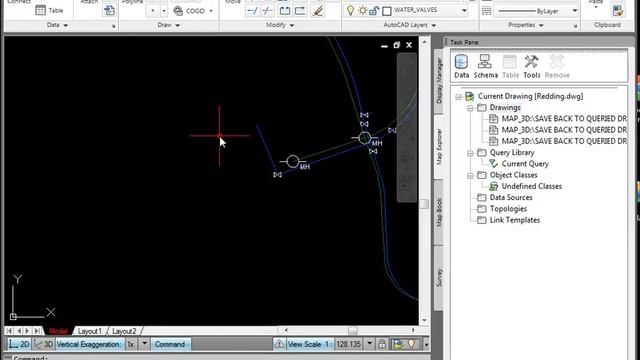640x360 pixels.
Task: Toggle layer on/off light bulb for WATER_VALVES
Action: [x=350, y=11]
